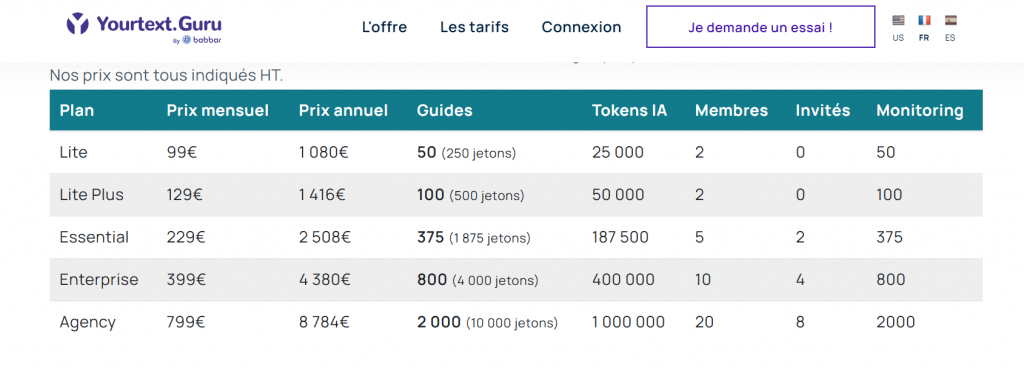The height and width of the screenshot is (368, 1024).
Task: Switch language with the US flag
Action: [x=898, y=20]
